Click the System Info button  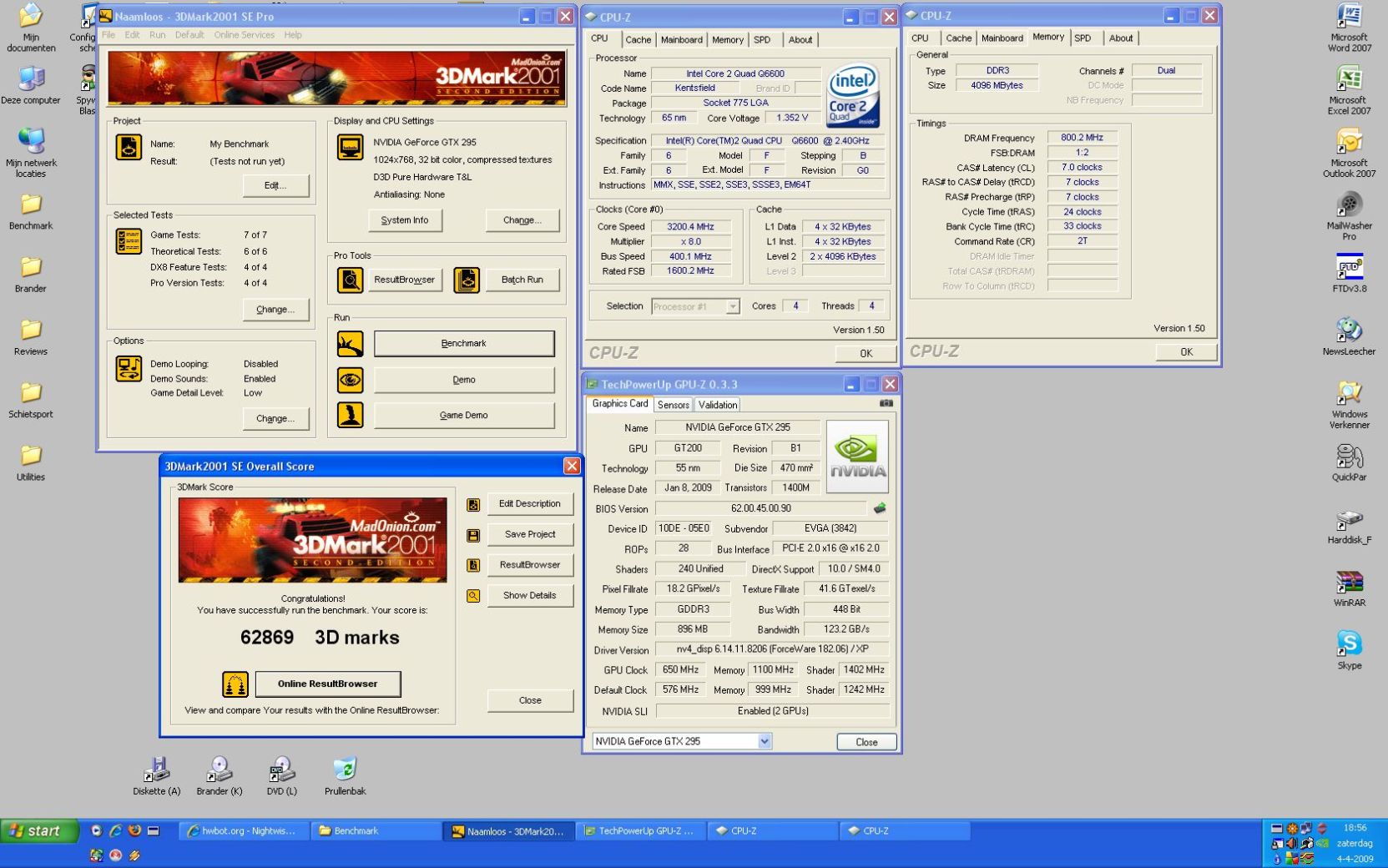point(405,220)
